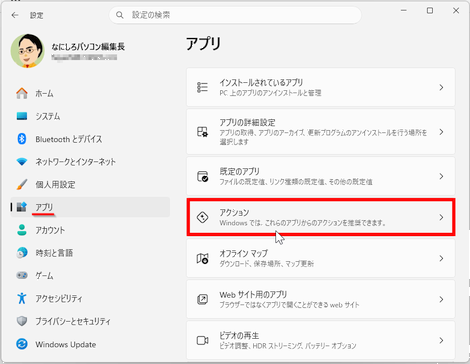470x364 pixels.
Task: Maximize the settings window
Action: tap(430, 11)
